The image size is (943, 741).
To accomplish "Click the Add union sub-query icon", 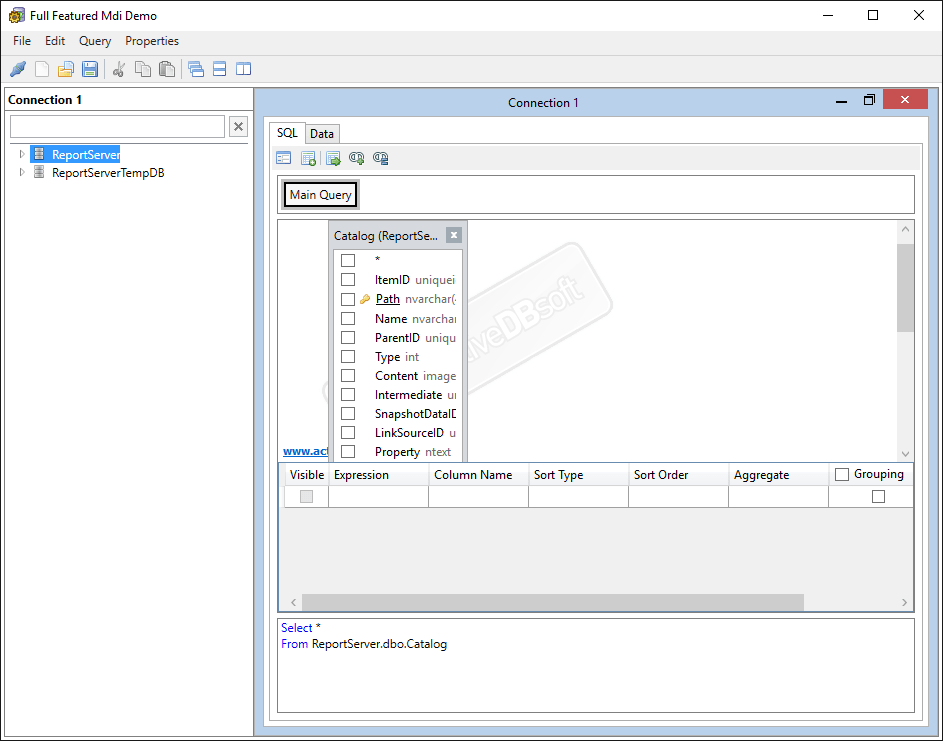I will 356,158.
